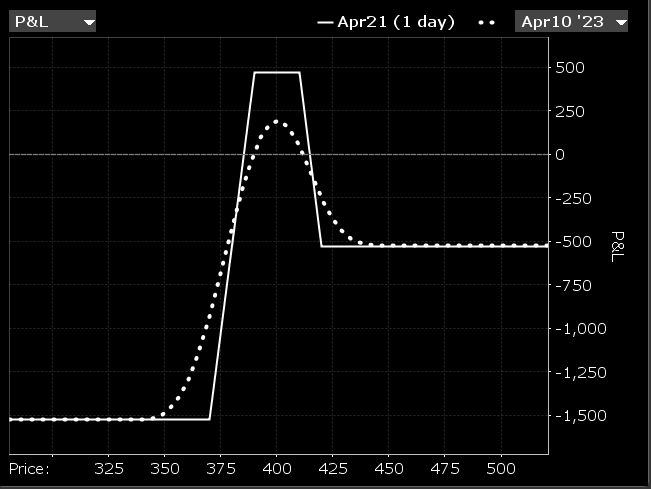Click the peak of the dotted curve

[278, 123]
